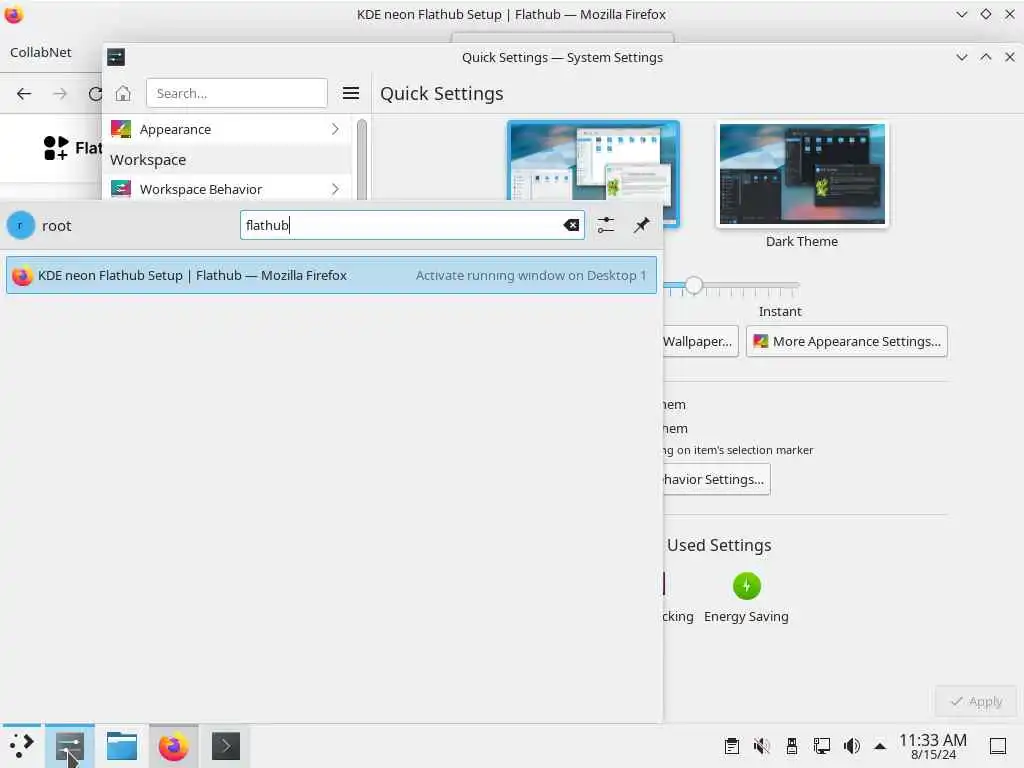The height and width of the screenshot is (768, 1024).
Task: Select the Dark Theme thumbnail
Action: pos(802,174)
